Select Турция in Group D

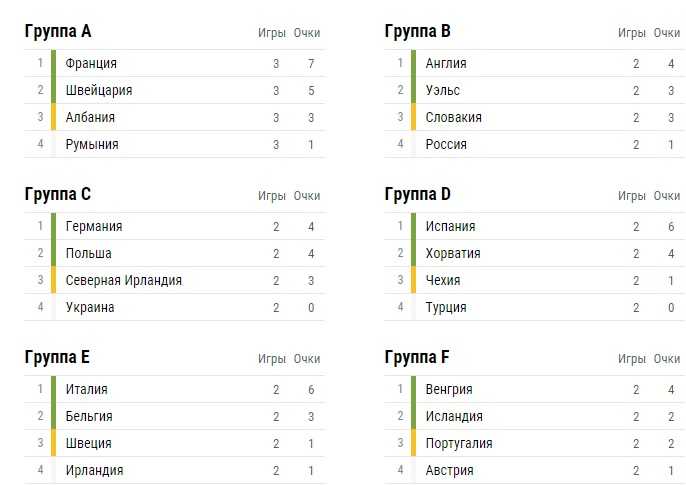point(446,308)
